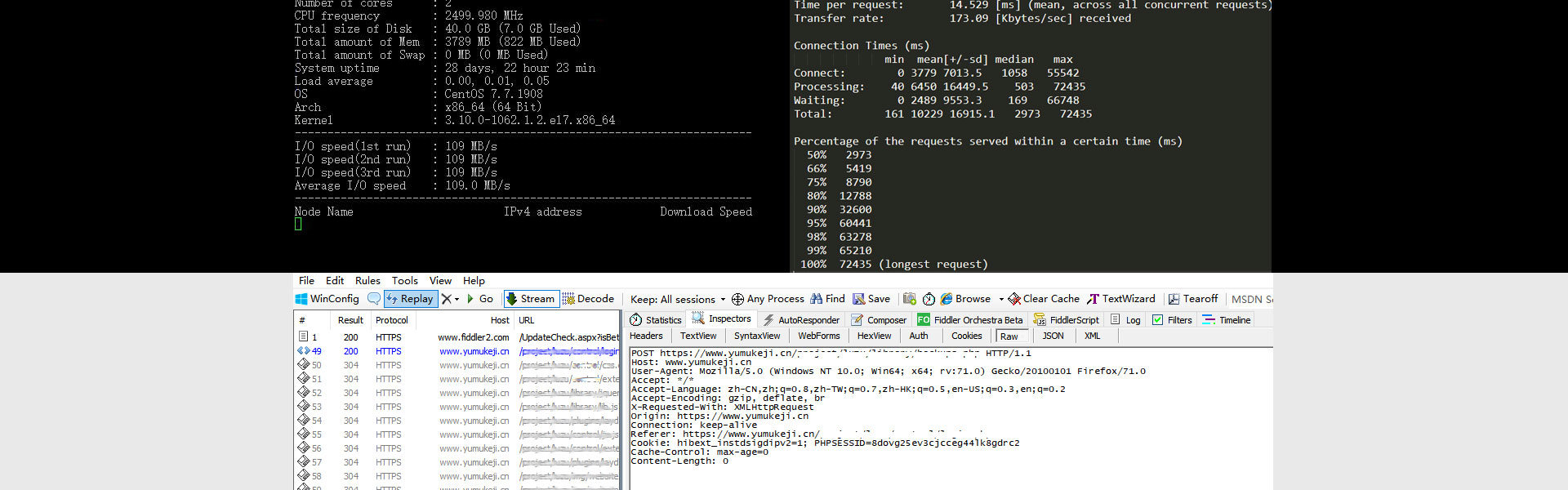Select the Cookies inspector tab
This screenshot has height=490, width=1568.
(967, 336)
